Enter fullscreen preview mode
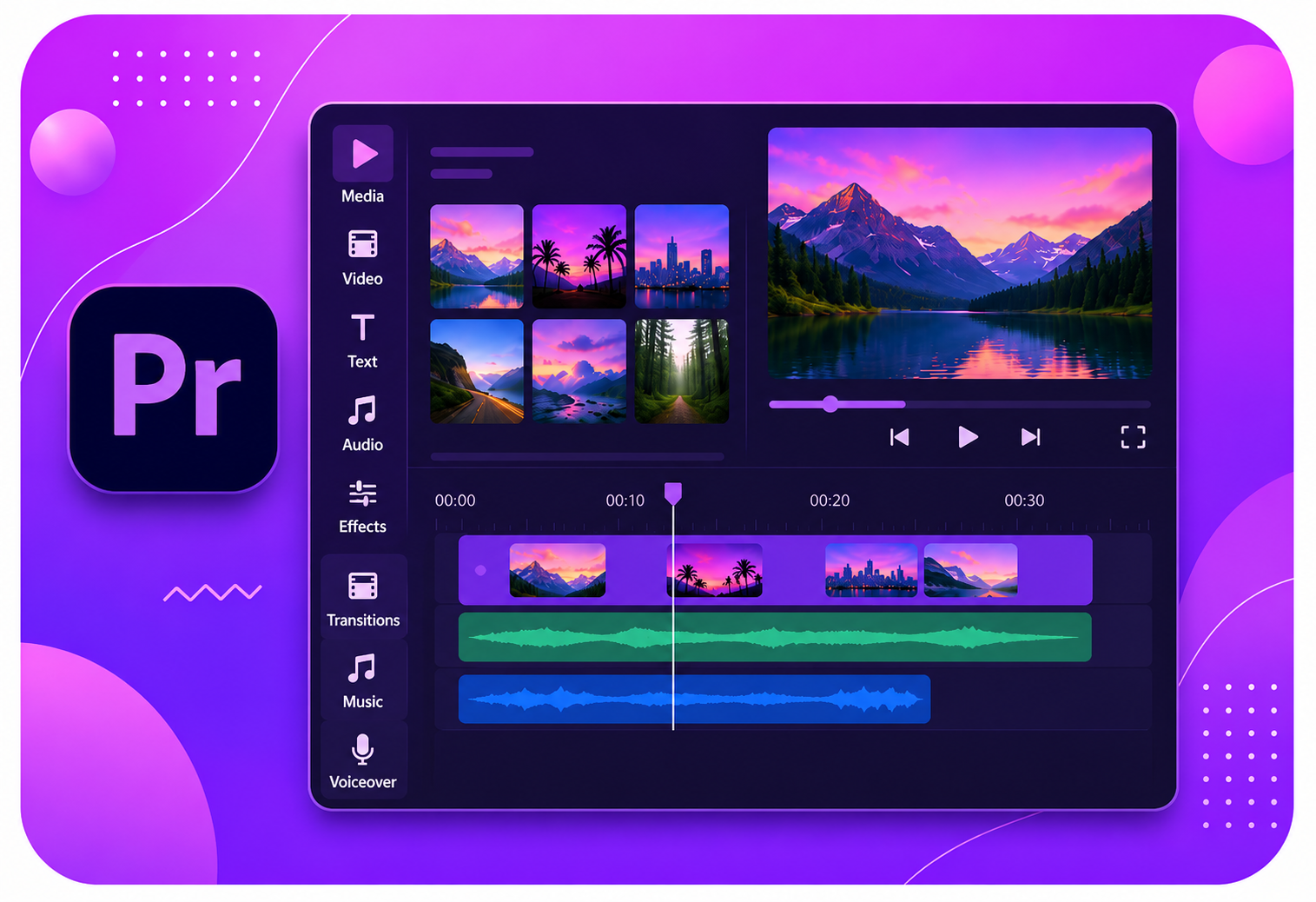Image resolution: width=1316 pixels, height=902 pixels. (1133, 437)
